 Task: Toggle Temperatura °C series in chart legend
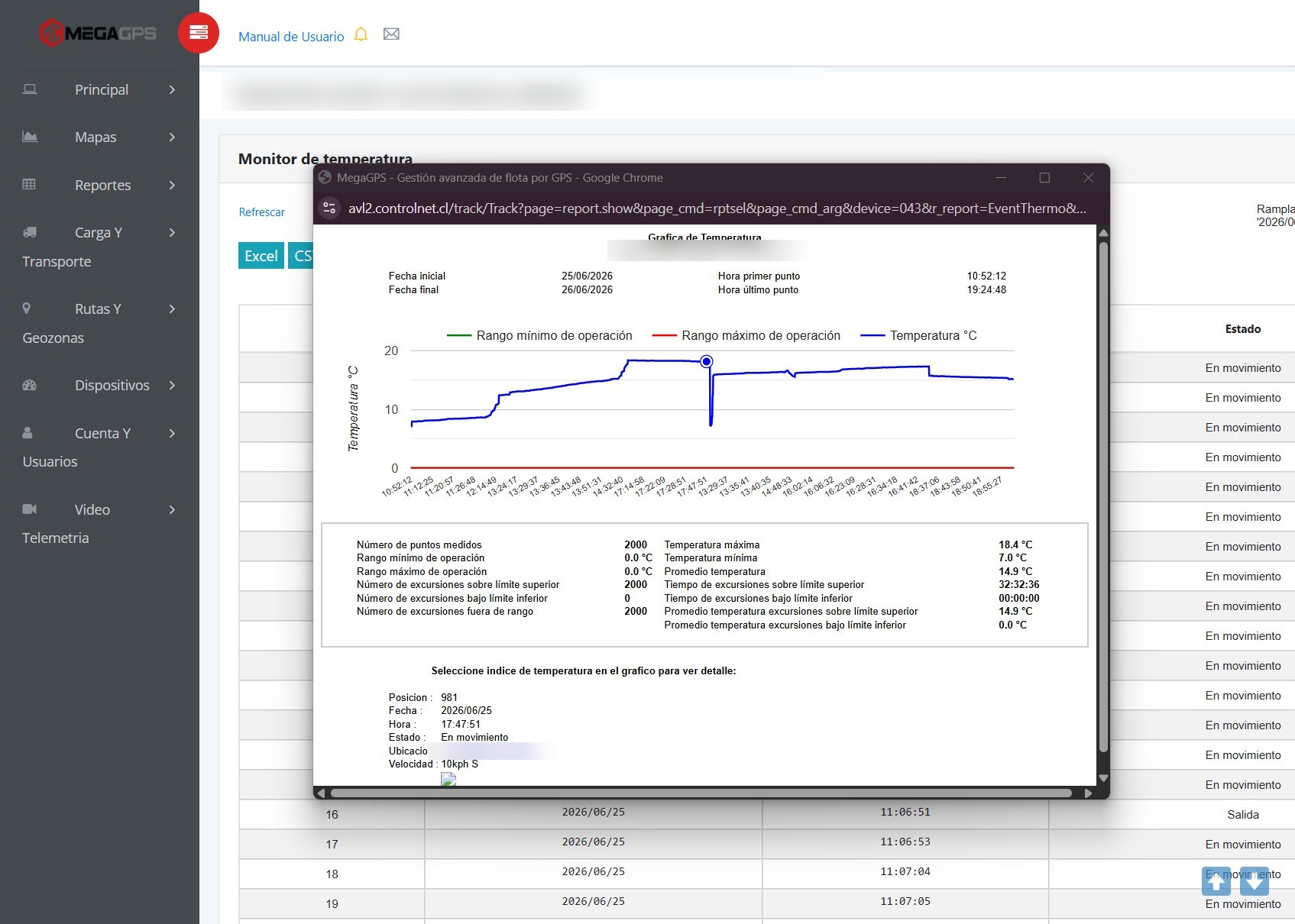coord(918,335)
